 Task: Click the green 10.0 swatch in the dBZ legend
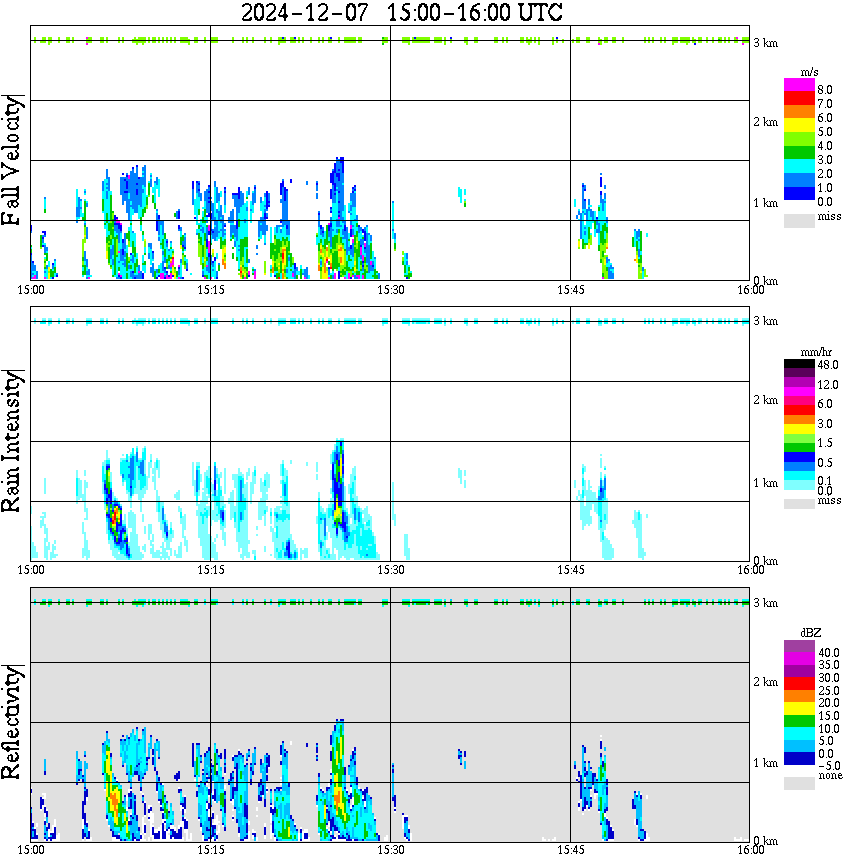click(799, 721)
